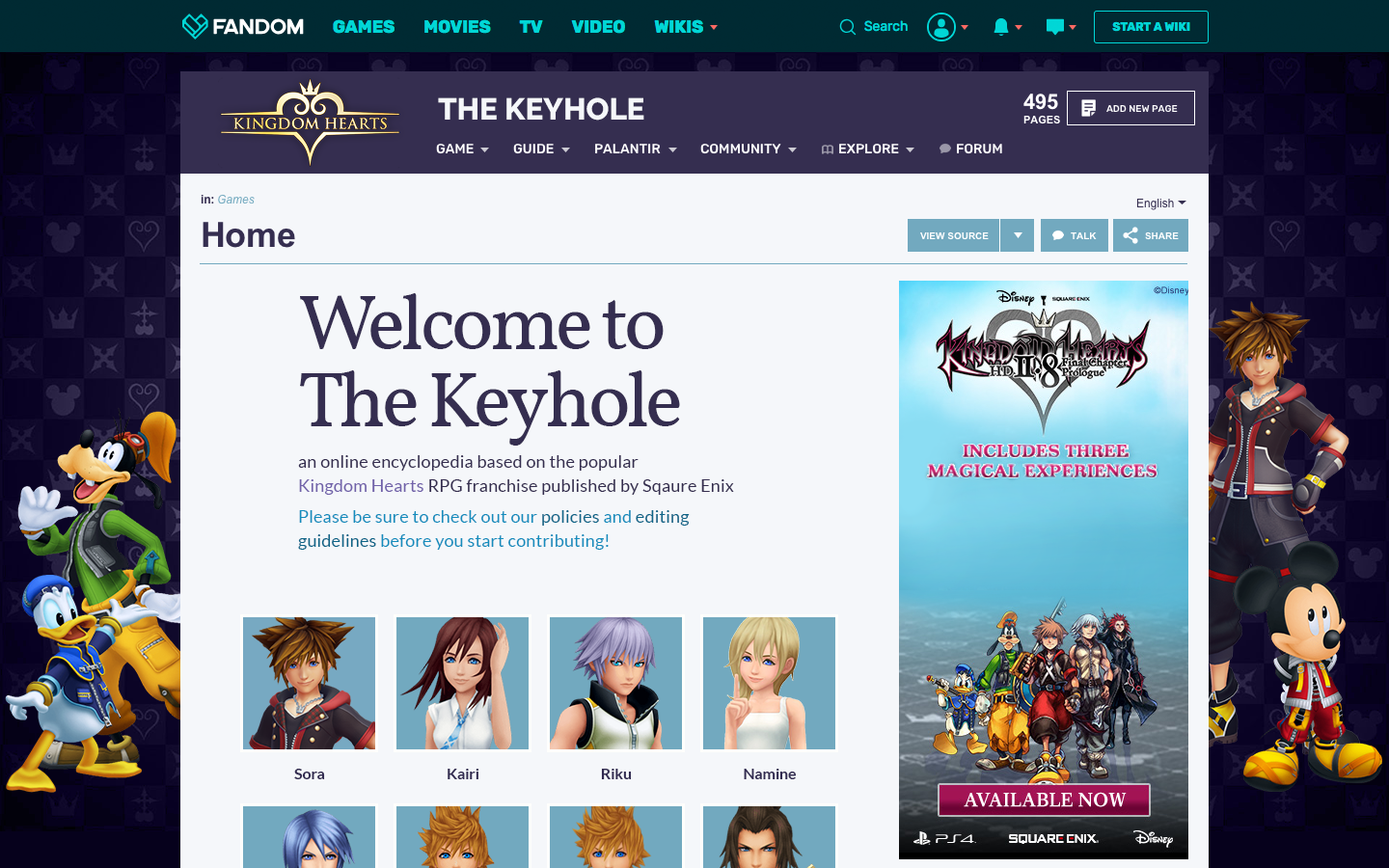Click the Search text in top bar
Image resolution: width=1389 pixels, height=868 pixels.
click(x=885, y=27)
